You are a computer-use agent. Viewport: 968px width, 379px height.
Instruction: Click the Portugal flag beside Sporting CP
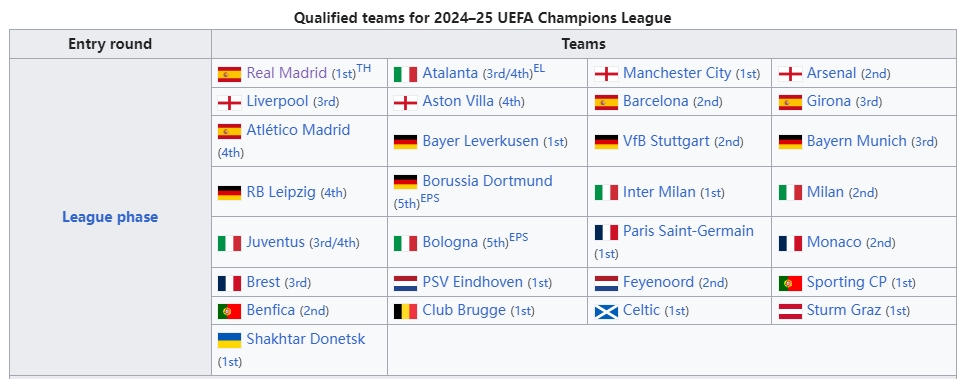790,283
